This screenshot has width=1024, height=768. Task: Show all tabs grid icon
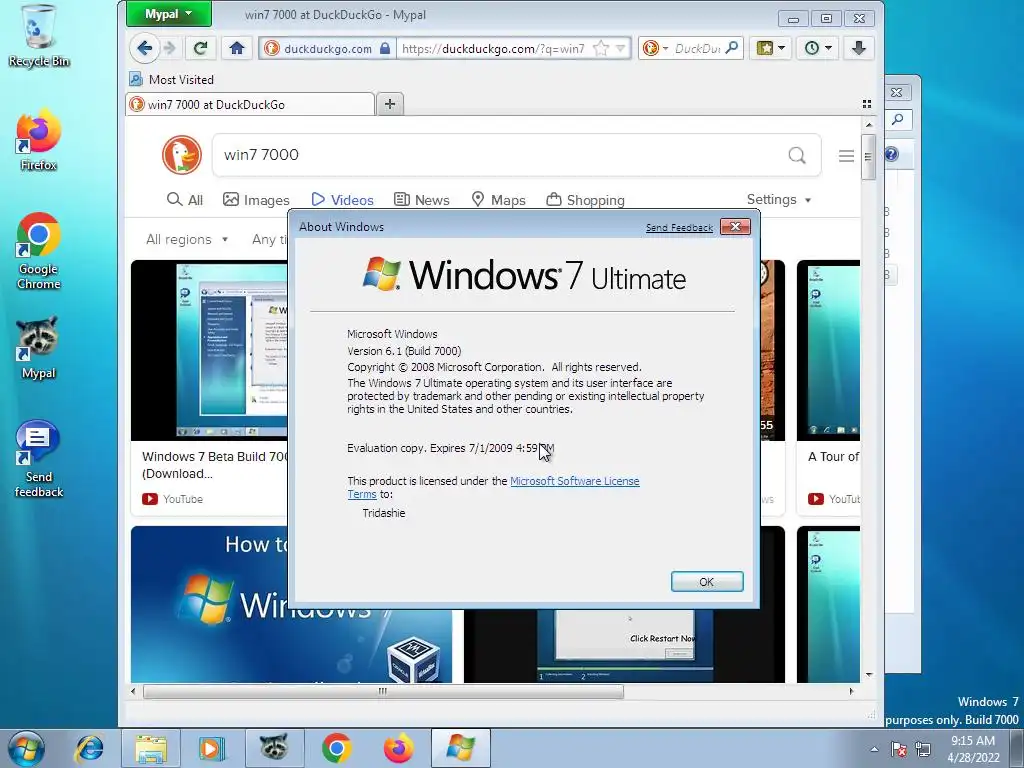pos(867,104)
